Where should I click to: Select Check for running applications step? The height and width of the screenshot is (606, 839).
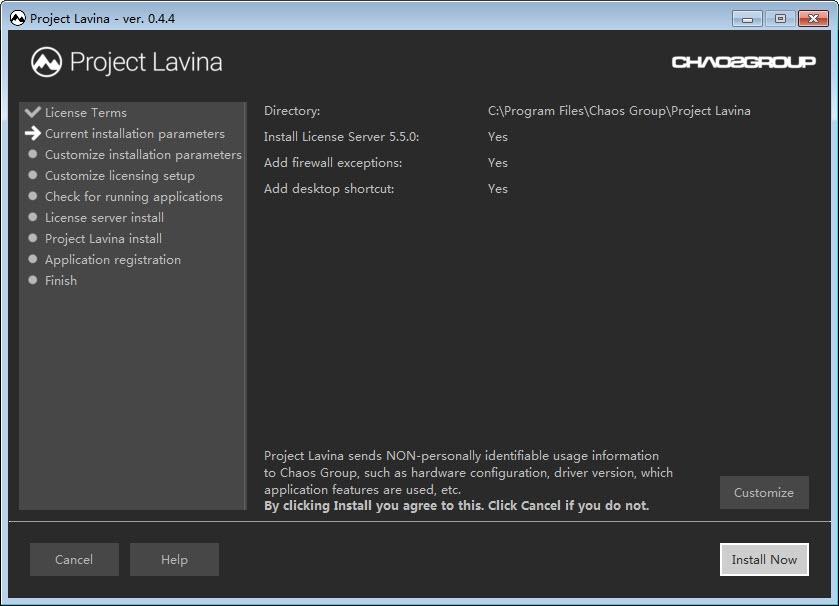(x=134, y=197)
